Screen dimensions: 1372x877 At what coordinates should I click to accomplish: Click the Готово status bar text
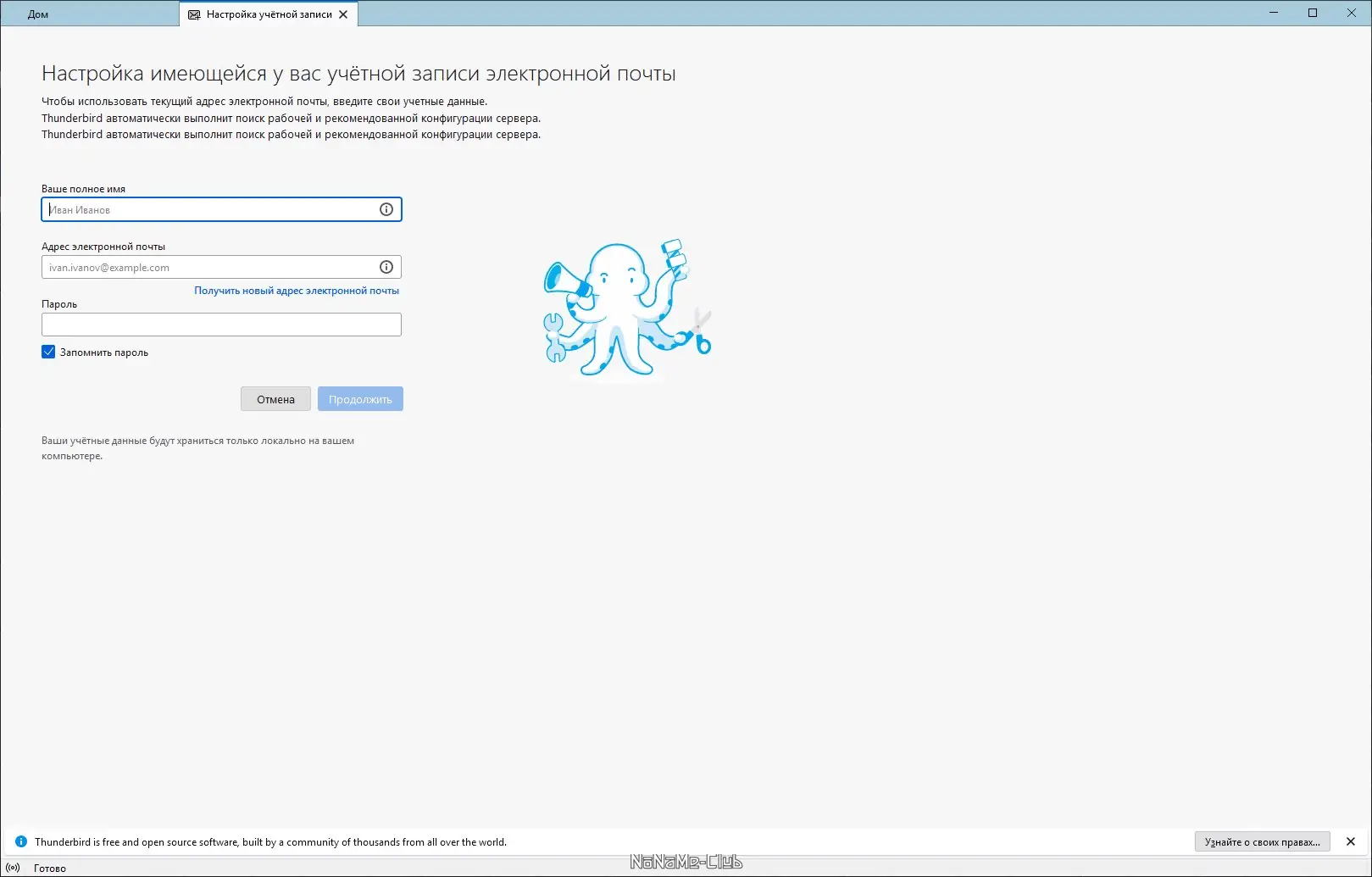coord(50,868)
